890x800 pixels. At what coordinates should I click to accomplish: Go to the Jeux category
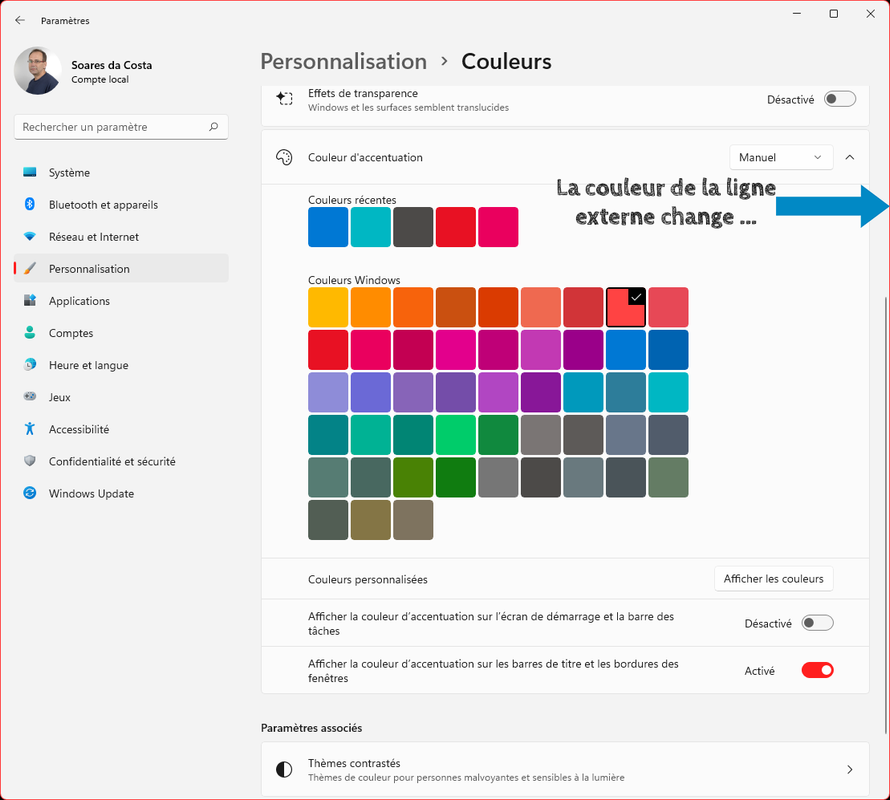pos(121,397)
